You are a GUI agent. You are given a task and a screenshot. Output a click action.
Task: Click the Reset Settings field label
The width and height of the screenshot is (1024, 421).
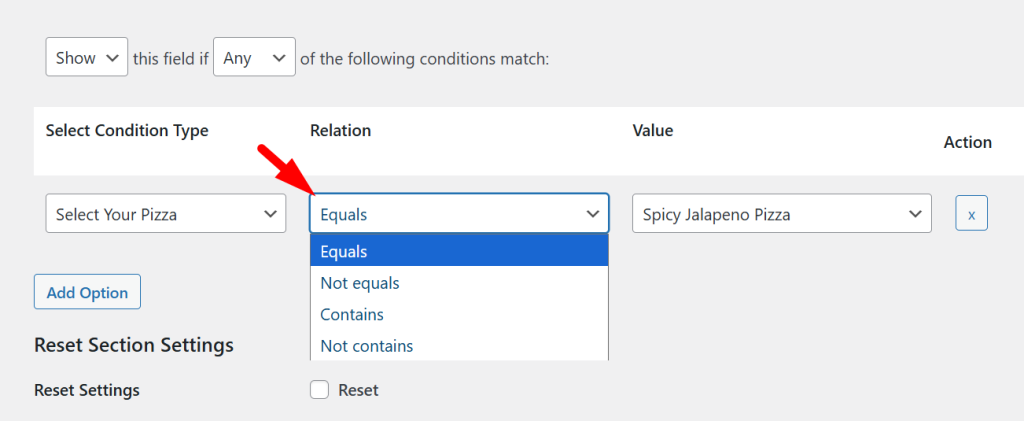[87, 390]
